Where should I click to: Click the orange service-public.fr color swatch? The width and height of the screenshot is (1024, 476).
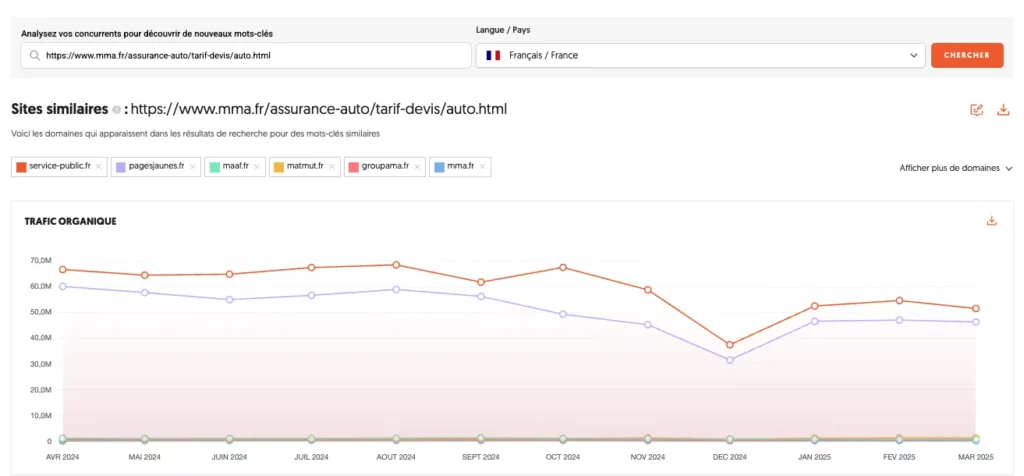coord(21,167)
